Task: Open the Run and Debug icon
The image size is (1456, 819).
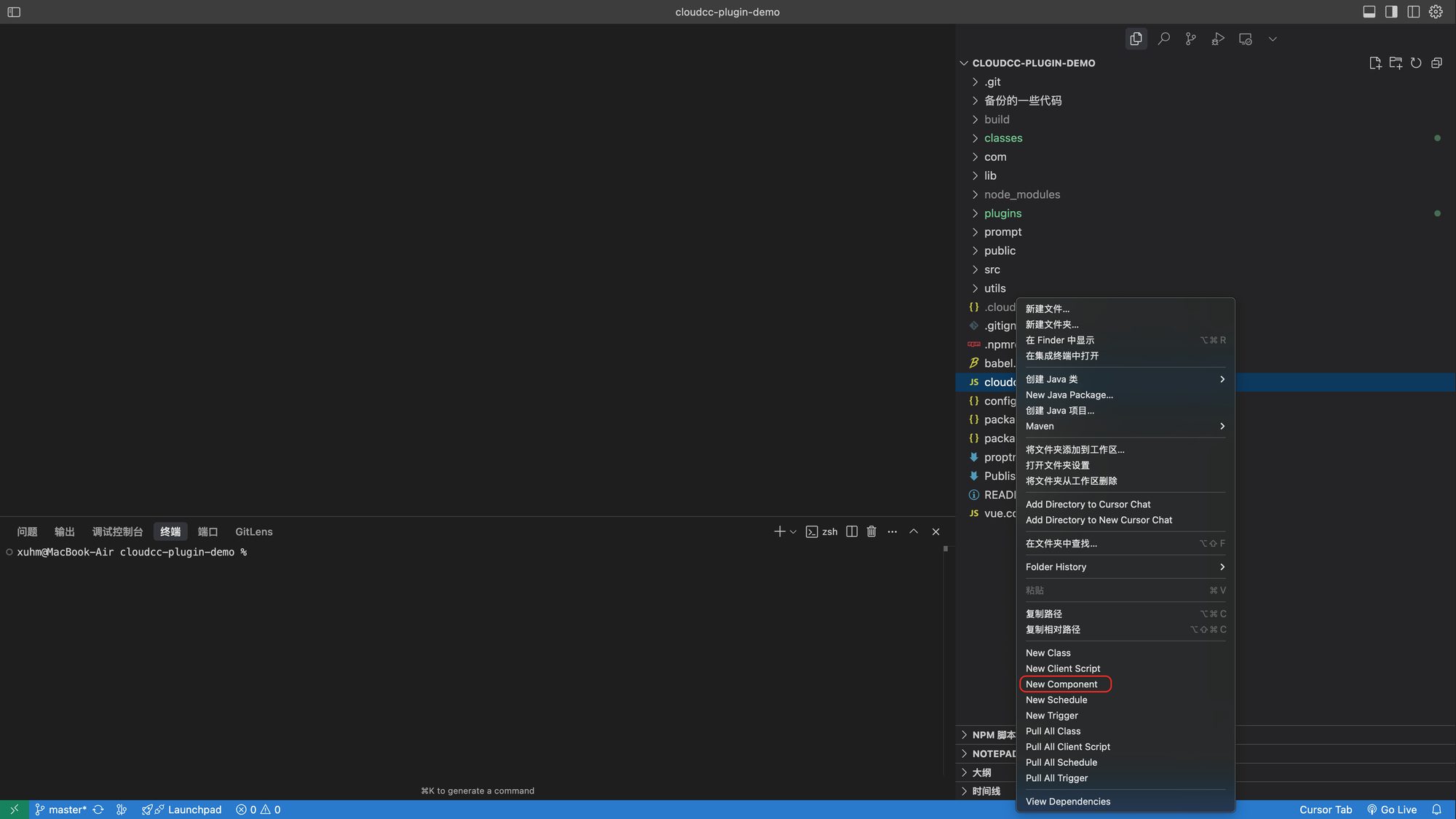Action: (1218, 39)
